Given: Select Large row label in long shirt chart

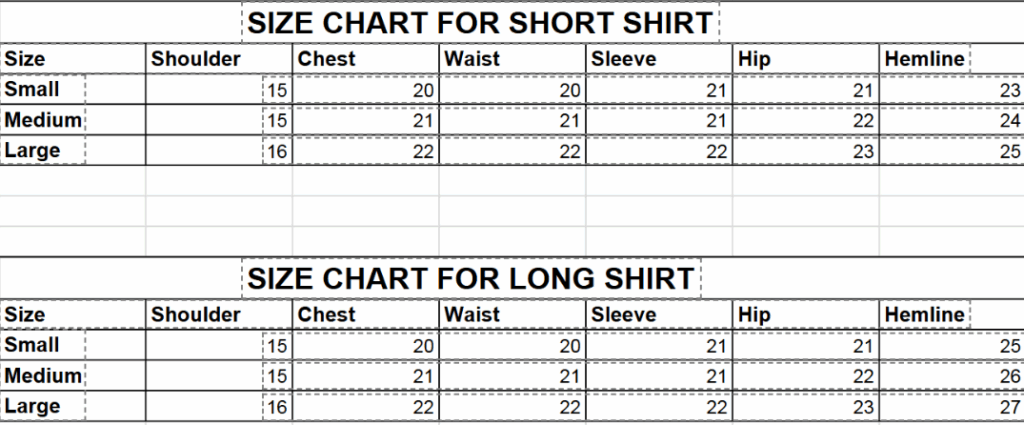Looking at the screenshot, I should click(x=32, y=407).
